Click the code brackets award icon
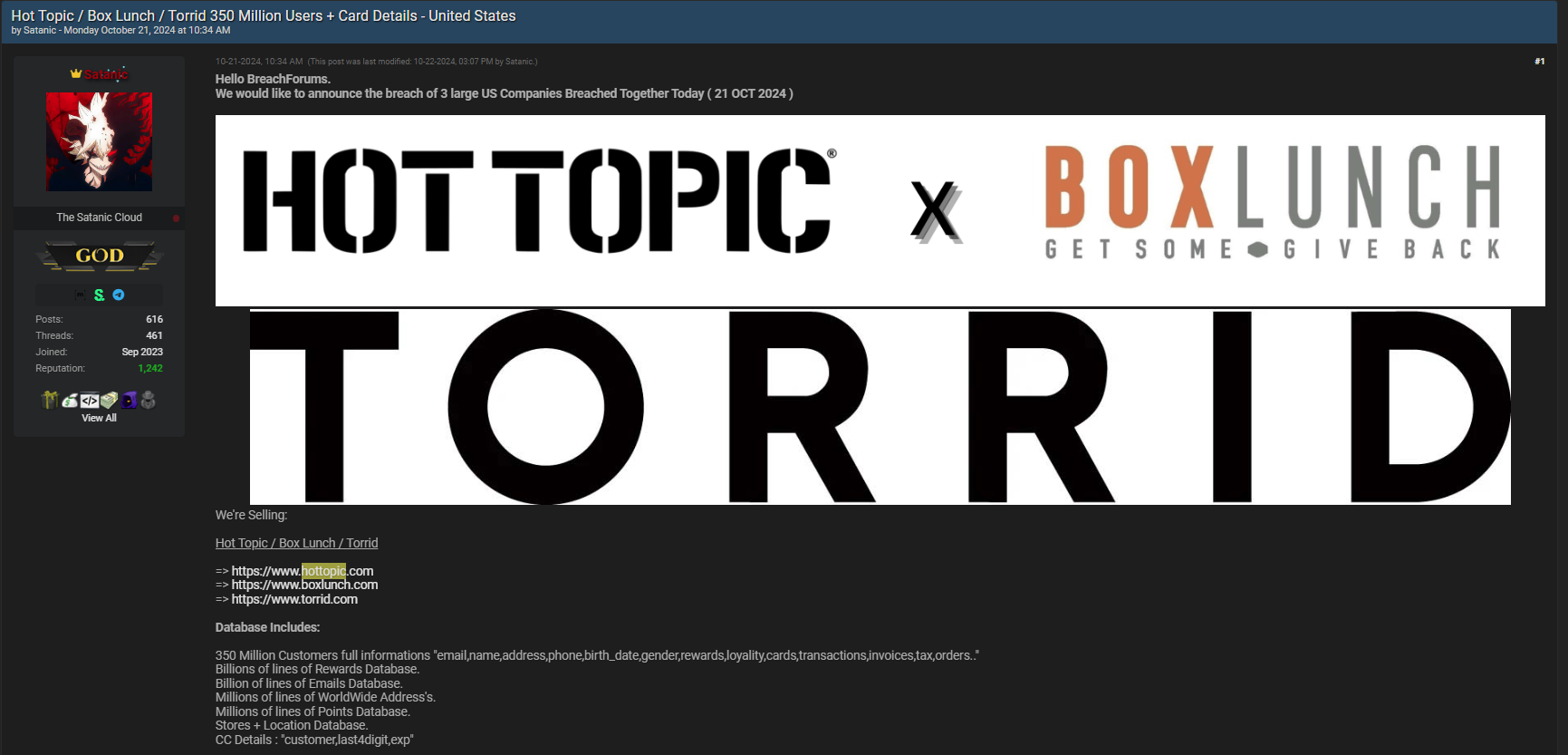Image resolution: width=1568 pixels, height=755 pixels. click(90, 401)
